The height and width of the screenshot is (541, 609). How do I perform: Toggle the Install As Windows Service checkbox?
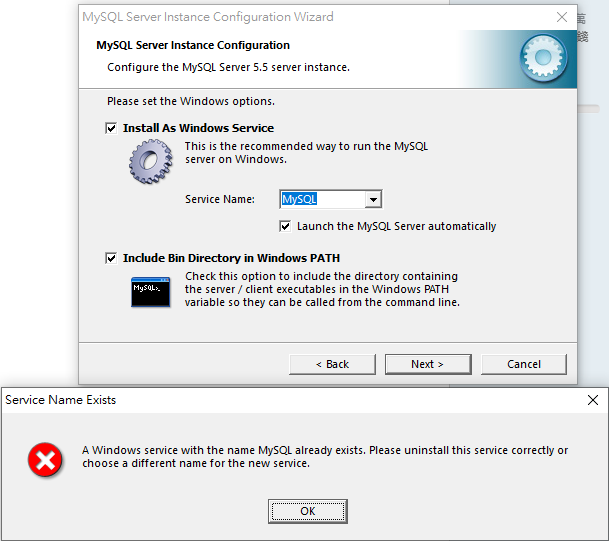pyautogui.click(x=111, y=128)
